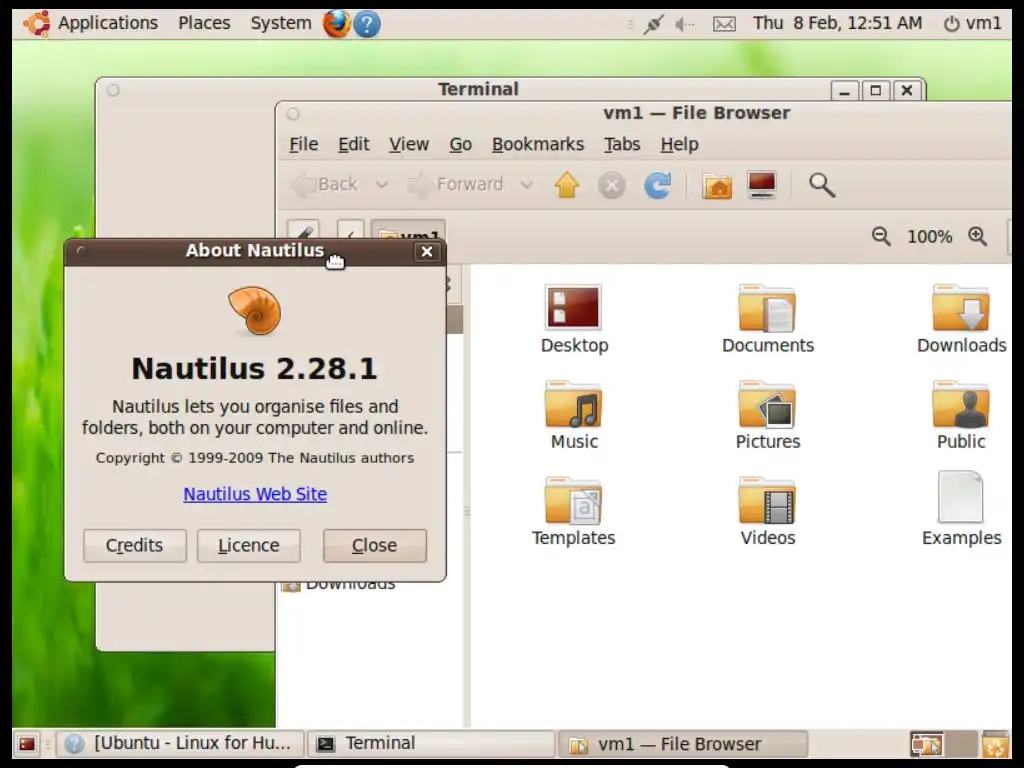Click the Search magnifier in File Browser toolbar
This screenshot has height=768, width=1024.
click(x=822, y=185)
